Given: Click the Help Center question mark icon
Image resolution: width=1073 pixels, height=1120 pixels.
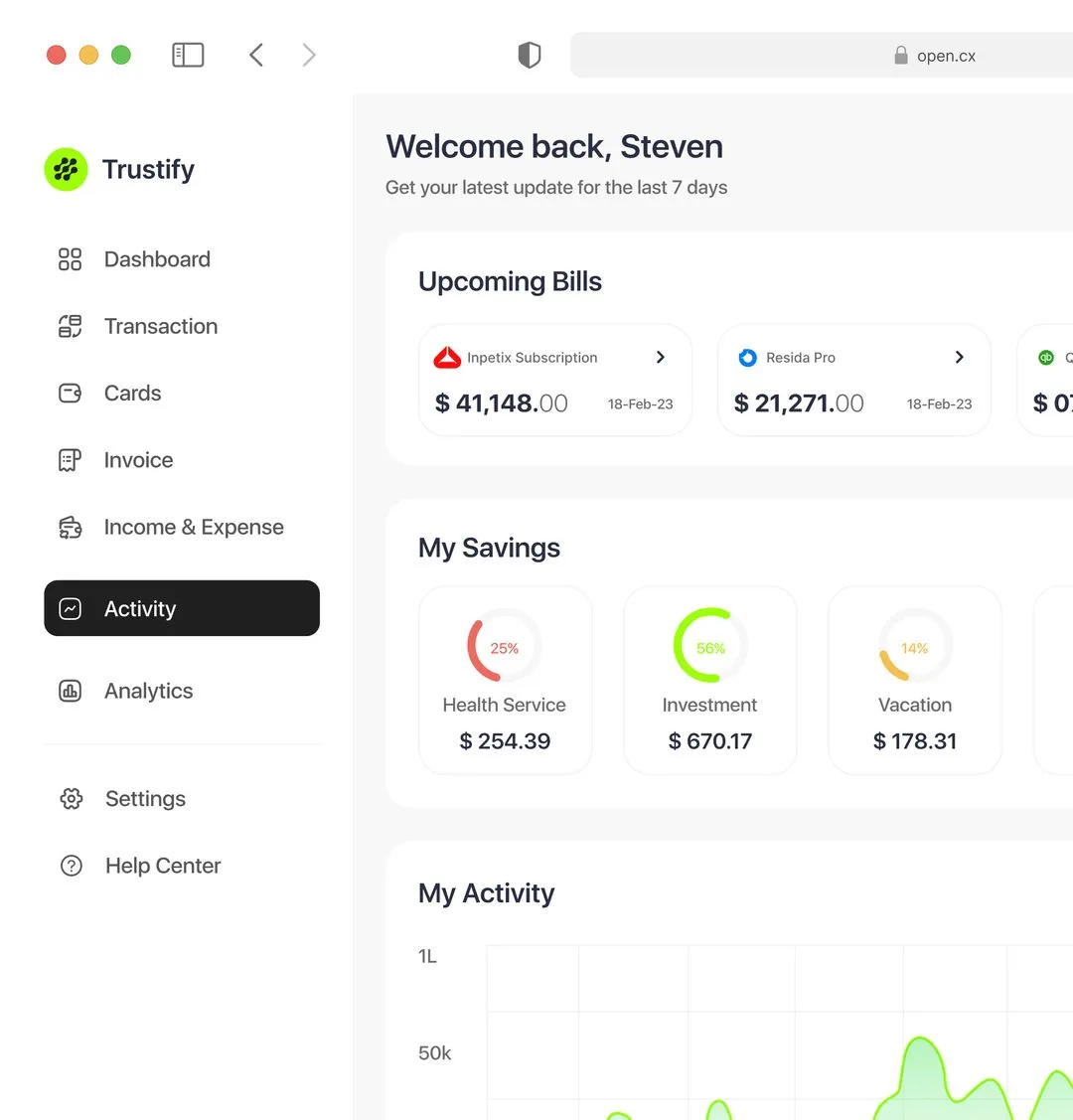Looking at the screenshot, I should (72, 866).
